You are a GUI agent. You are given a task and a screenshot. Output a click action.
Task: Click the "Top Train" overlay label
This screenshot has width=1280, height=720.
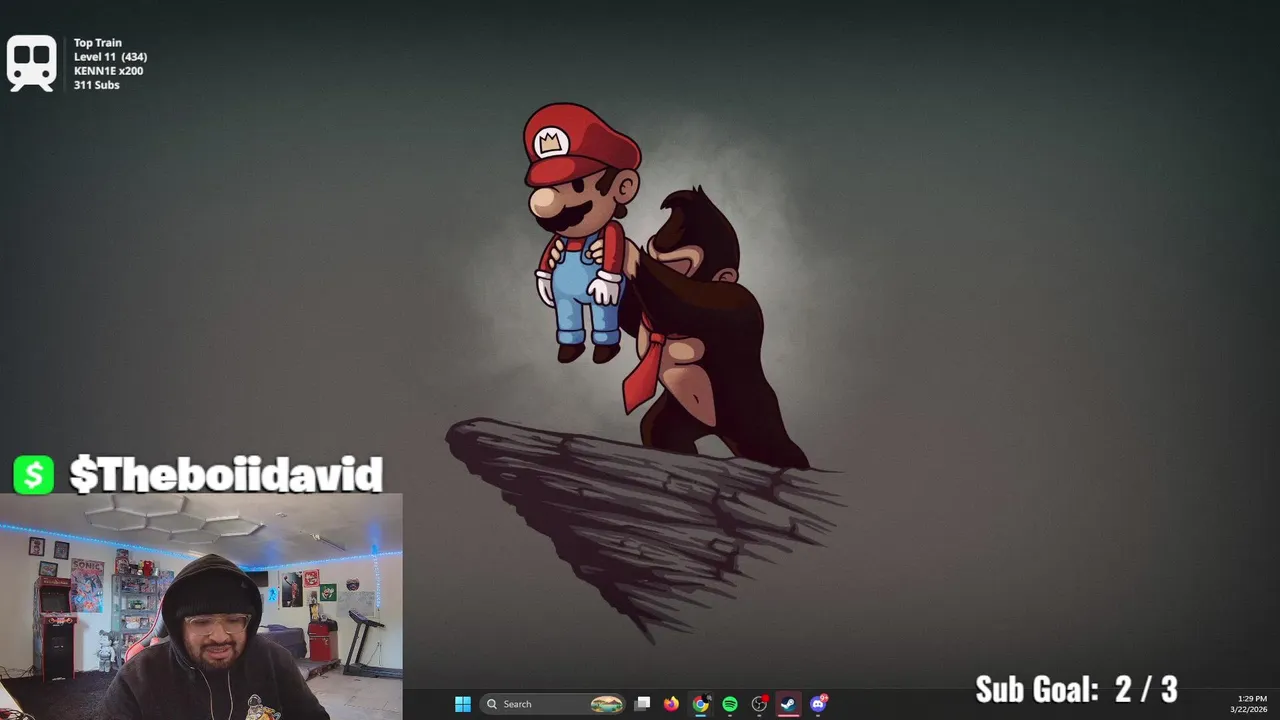(98, 43)
